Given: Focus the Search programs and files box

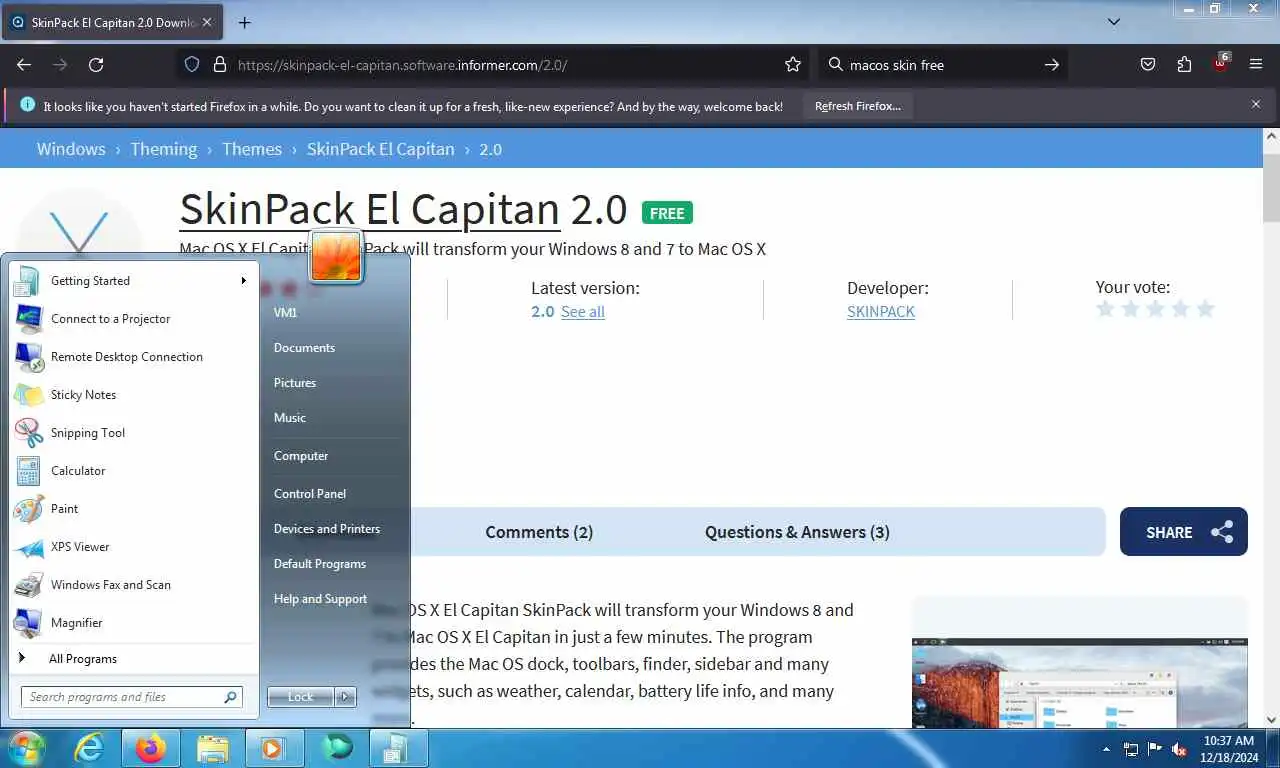Looking at the screenshot, I should pos(132,697).
